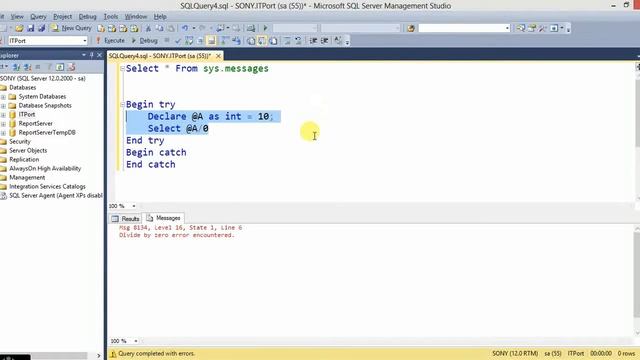Viewport: 640px width, 360px height.
Task: Click the green Start play icon
Action: tap(265, 28)
